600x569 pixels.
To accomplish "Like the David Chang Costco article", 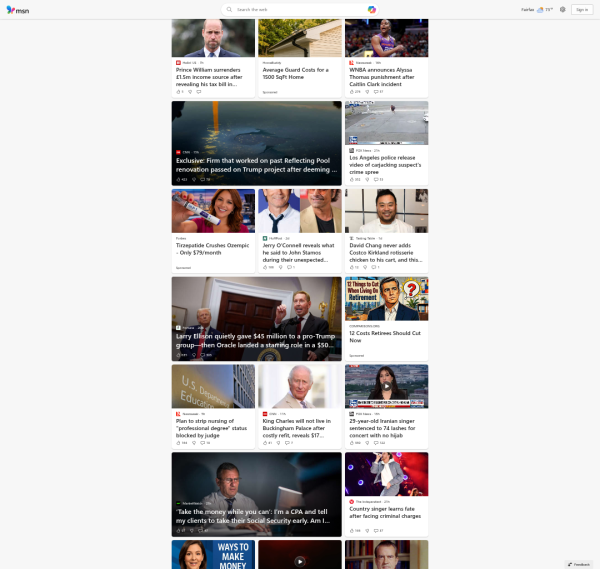I will [x=352, y=267].
